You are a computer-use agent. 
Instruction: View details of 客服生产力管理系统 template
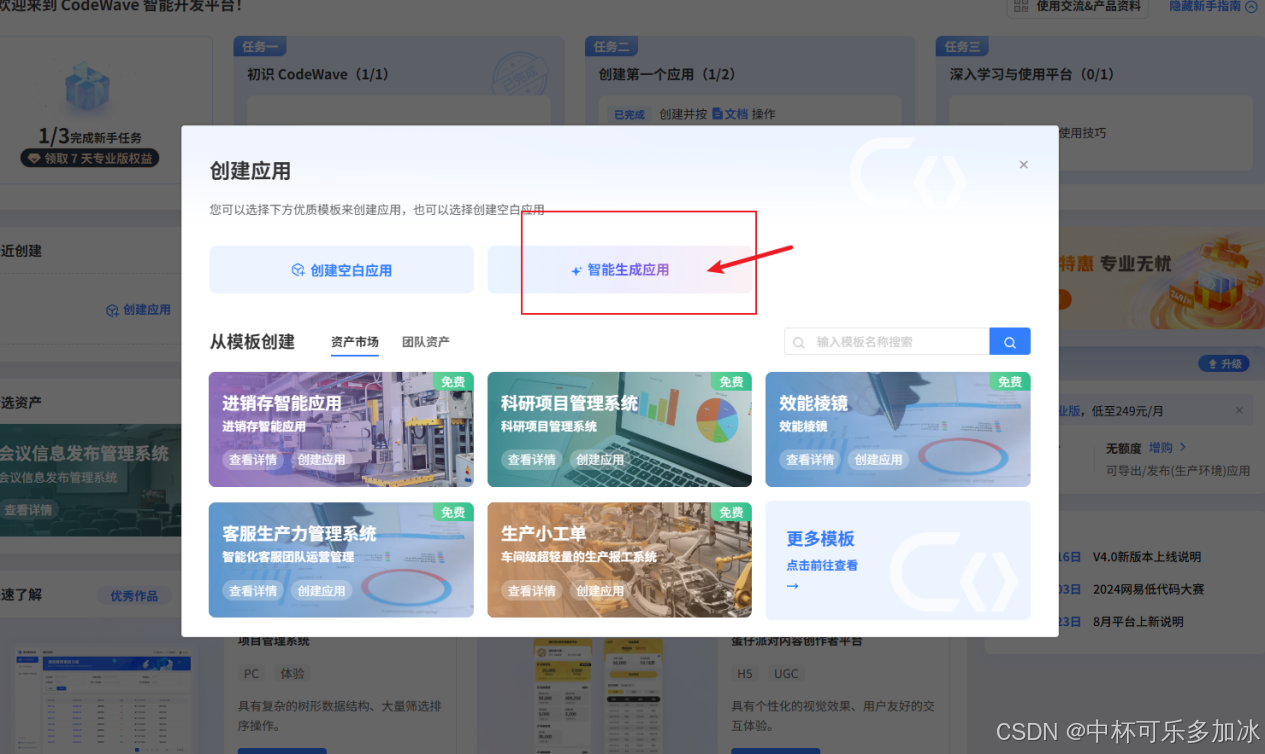coord(253,591)
